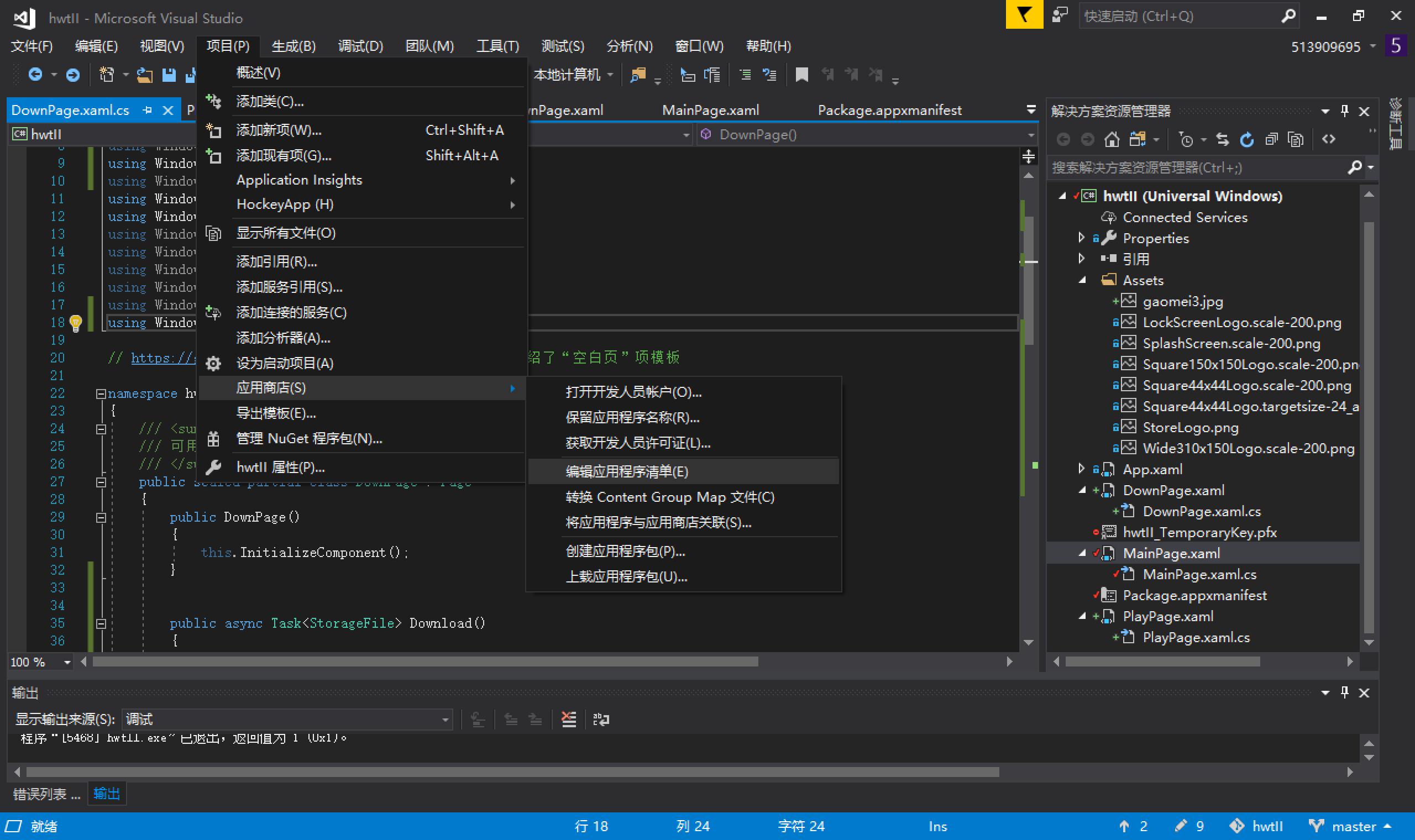Open the 调试(D) menu

pyautogui.click(x=360, y=46)
